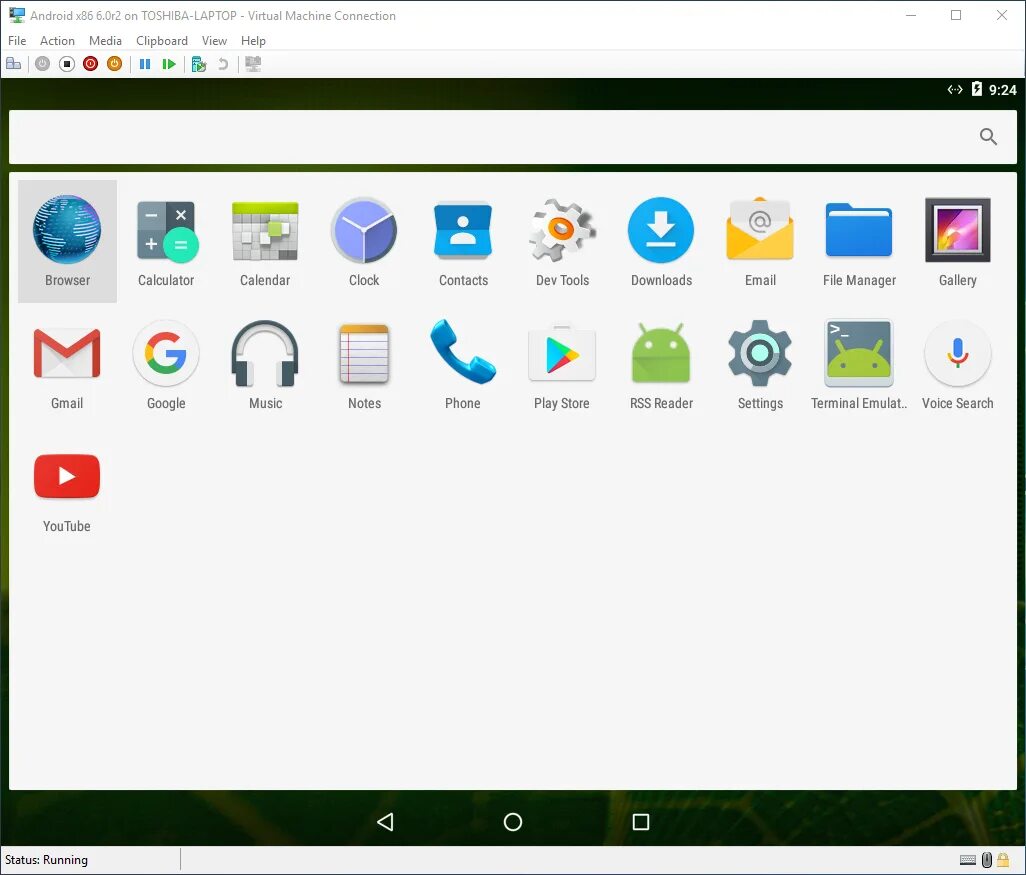Click the Checkpoint toolbar button

click(199, 63)
